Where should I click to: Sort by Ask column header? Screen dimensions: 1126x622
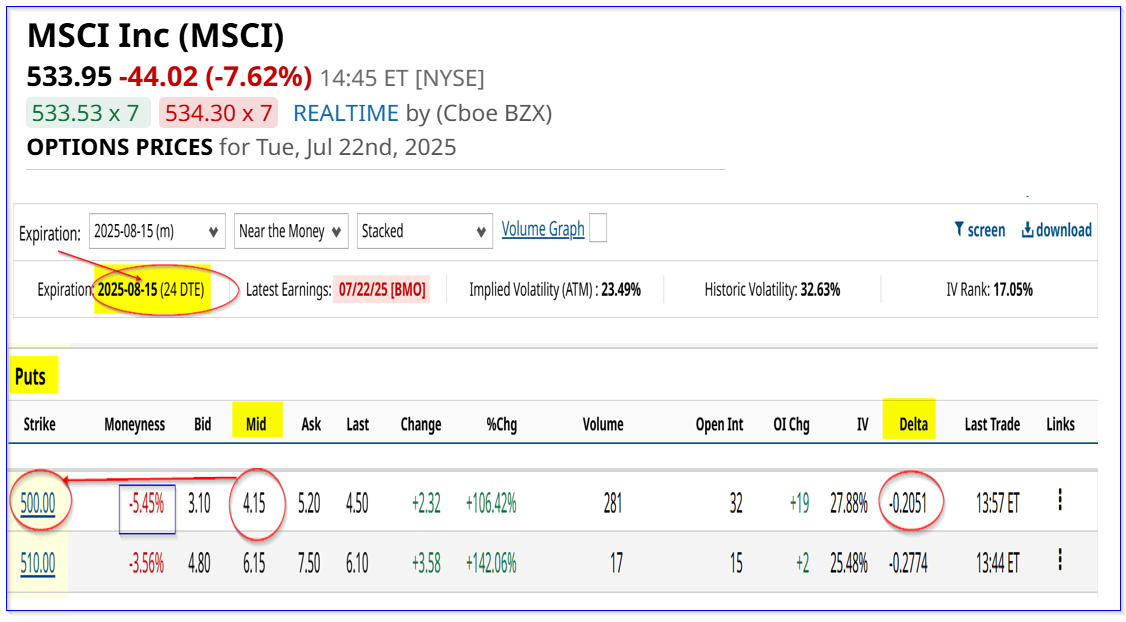311,424
